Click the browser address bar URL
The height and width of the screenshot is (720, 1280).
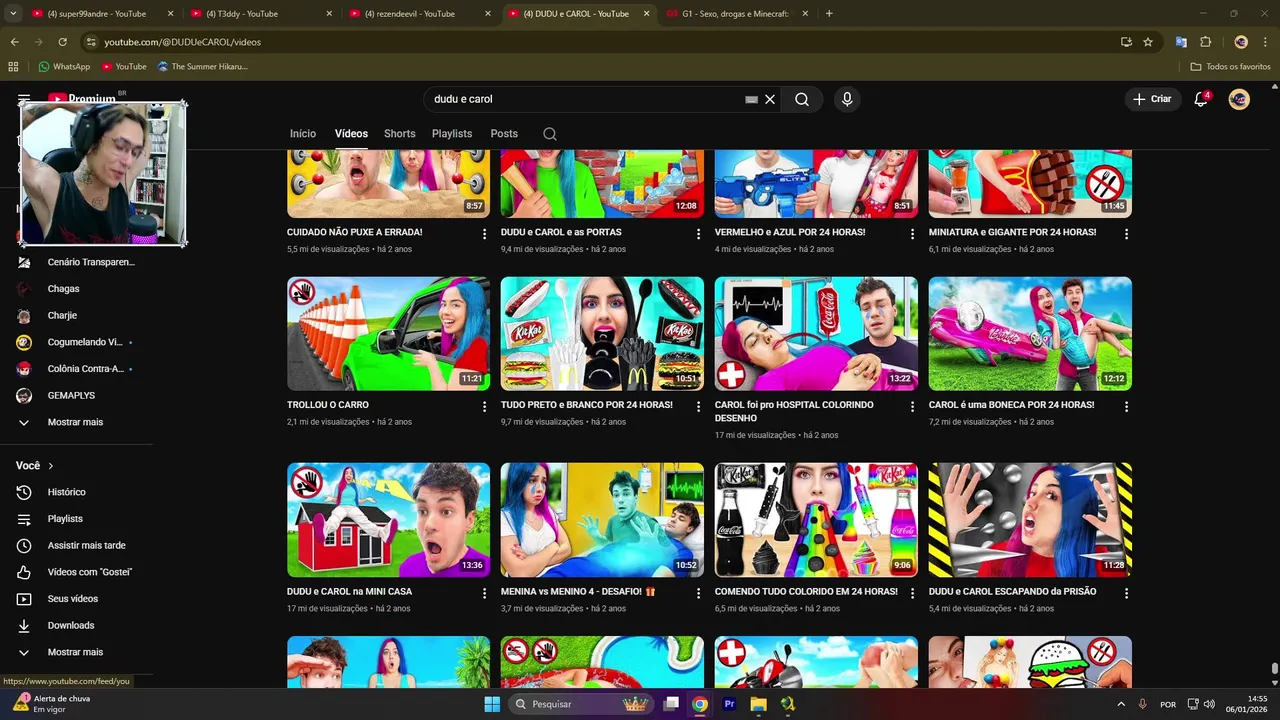click(182, 42)
